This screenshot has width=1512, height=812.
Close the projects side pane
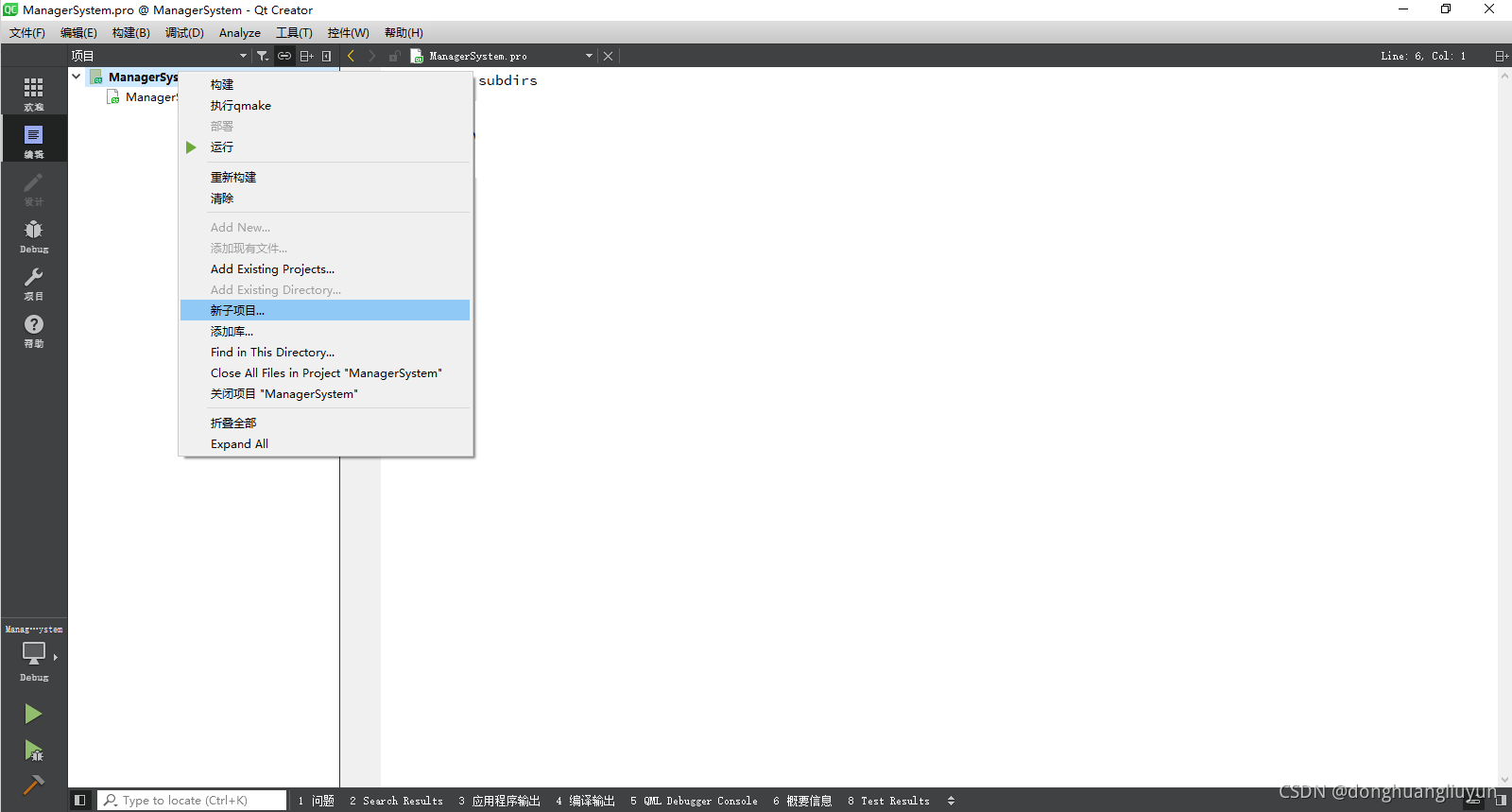[x=327, y=56]
